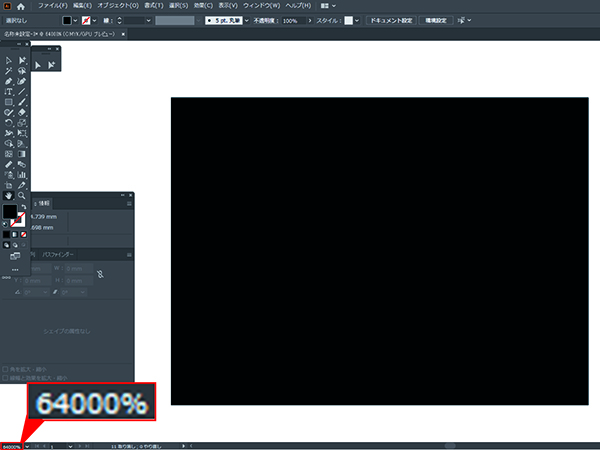Viewport: 600px width, 450px height.
Task: Toggle constrain width and height proportions link
Action: 100,274
